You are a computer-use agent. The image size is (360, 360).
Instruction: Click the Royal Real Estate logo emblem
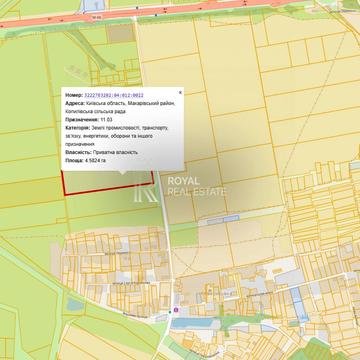[x=146, y=193]
